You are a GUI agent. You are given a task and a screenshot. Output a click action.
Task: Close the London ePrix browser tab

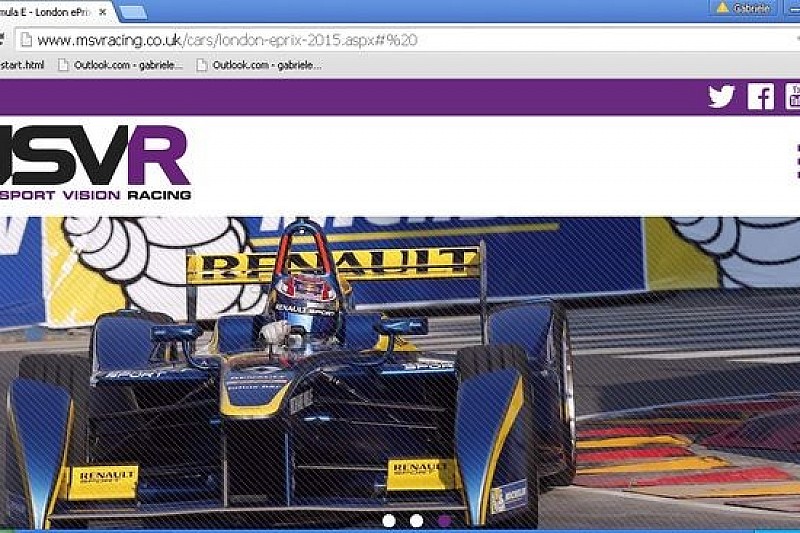pyautogui.click(x=103, y=12)
